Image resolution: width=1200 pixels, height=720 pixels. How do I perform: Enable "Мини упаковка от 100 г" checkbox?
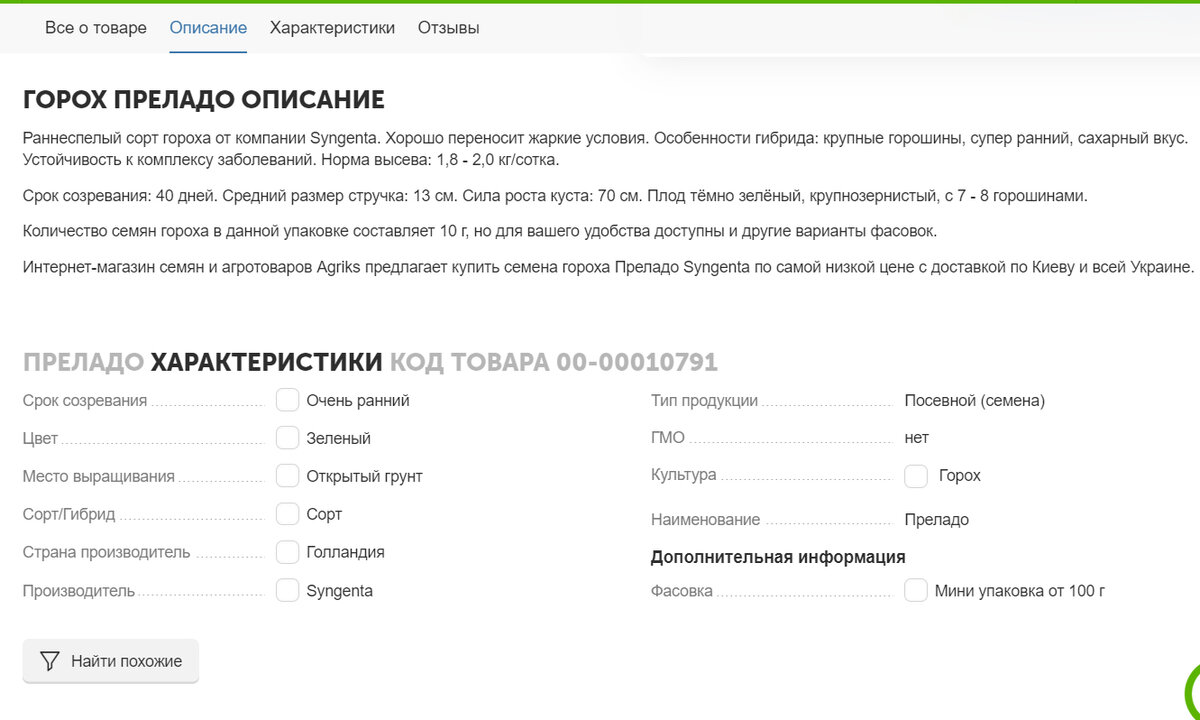click(x=916, y=590)
